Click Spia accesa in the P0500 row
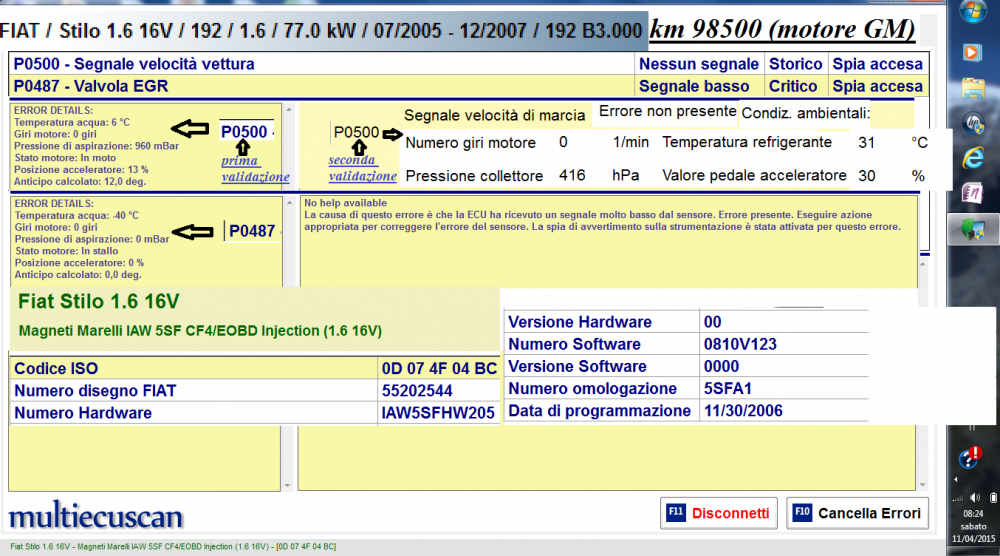Viewport: 1000px width, 556px height. (x=878, y=64)
